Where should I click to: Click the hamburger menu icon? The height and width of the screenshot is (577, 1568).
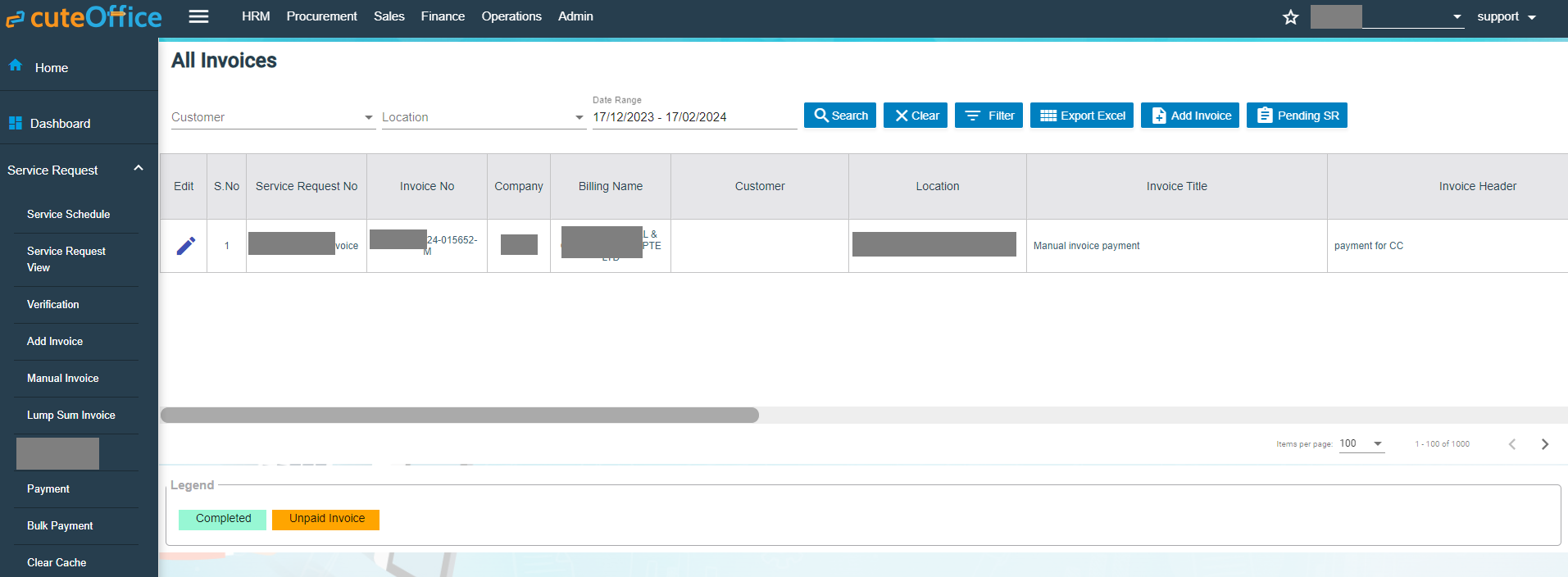(198, 16)
